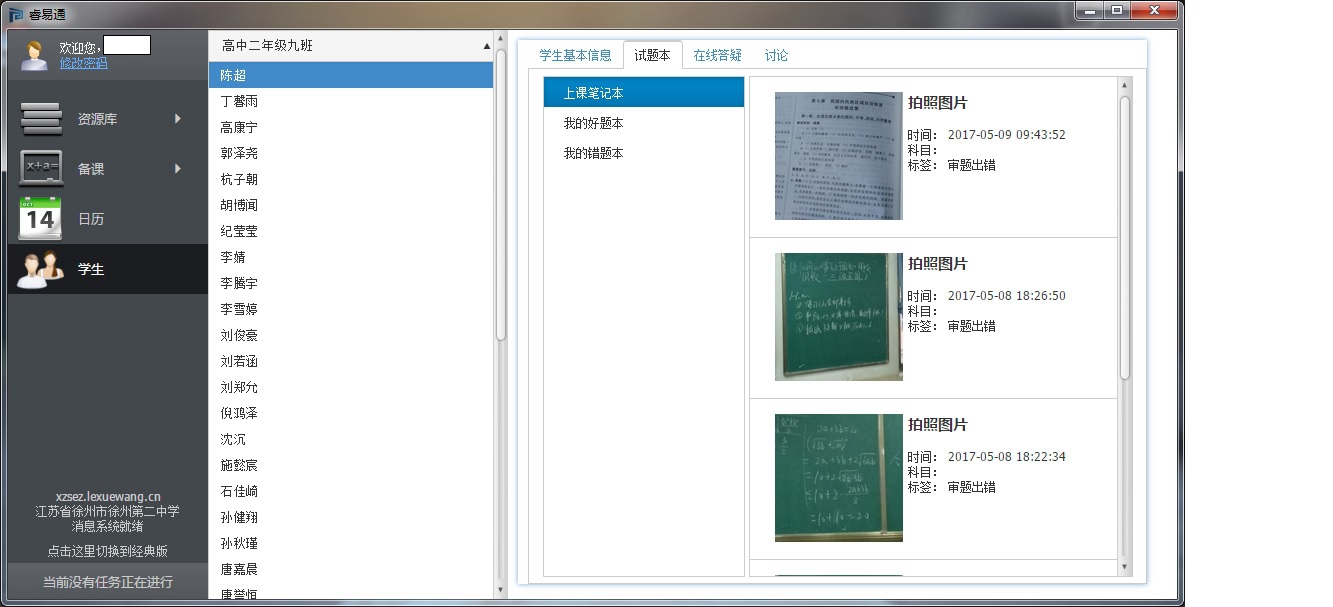The width and height of the screenshot is (1333, 607).
Task: Collapse the 高中二年级九班 class header arrow
Action: (487, 46)
